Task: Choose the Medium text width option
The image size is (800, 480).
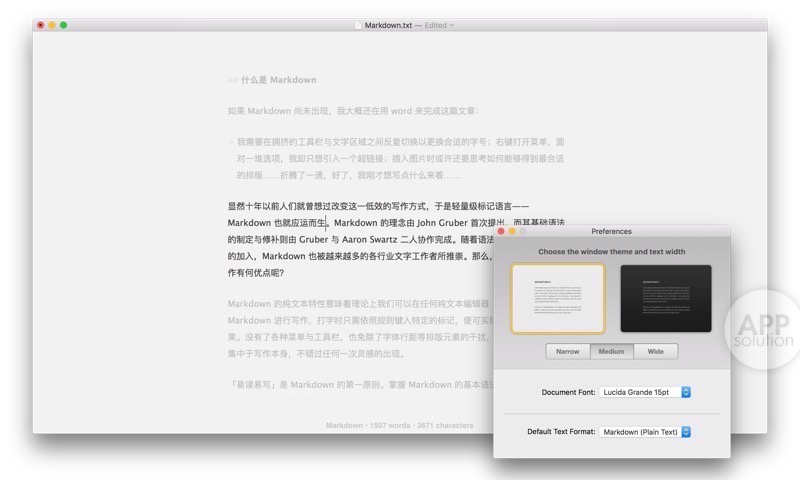Action: tap(611, 352)
